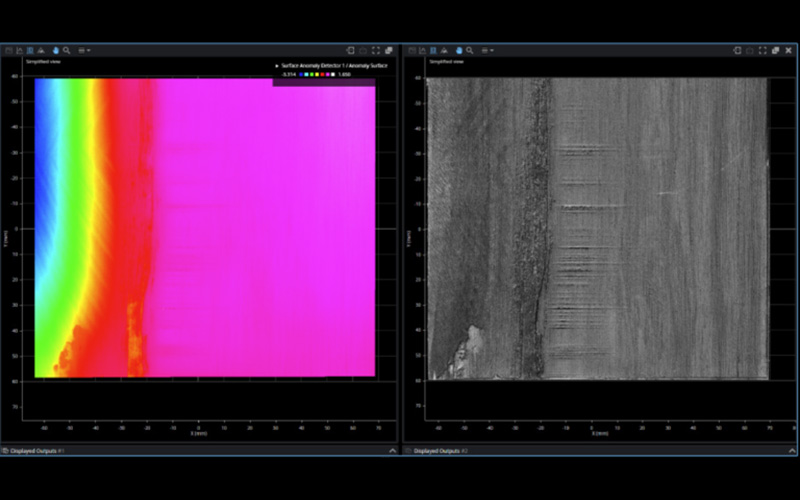Expand the Displayed Outputs #1 panel

pos(393,451)
